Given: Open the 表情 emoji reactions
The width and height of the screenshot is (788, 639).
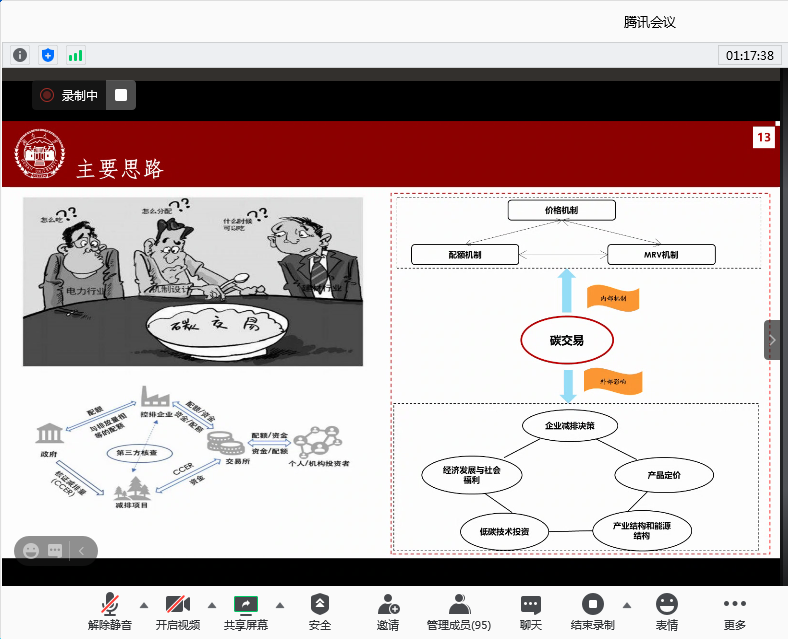Looking at the screenshot, I should coord(666,611).
